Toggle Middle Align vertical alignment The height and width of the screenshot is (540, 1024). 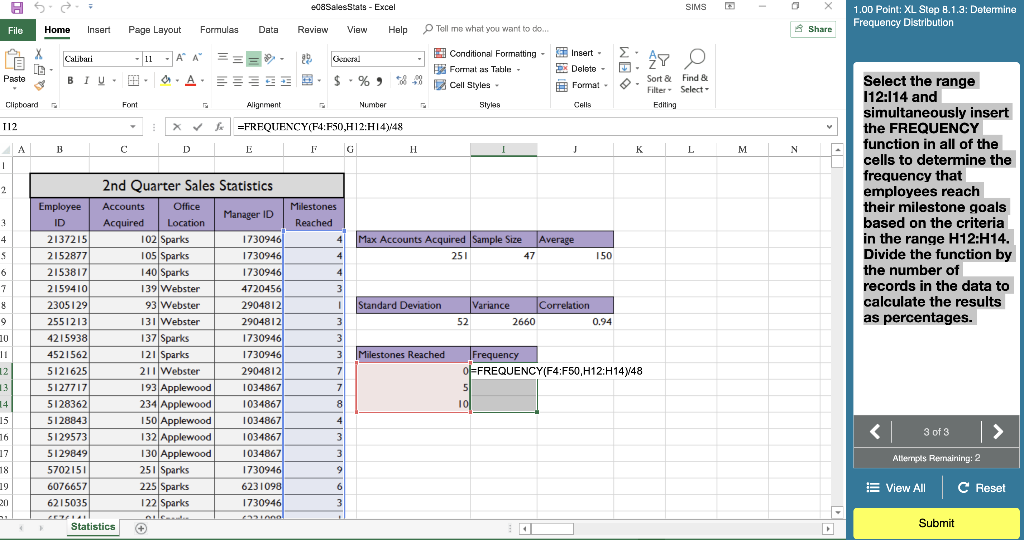(x=238, y=59)
